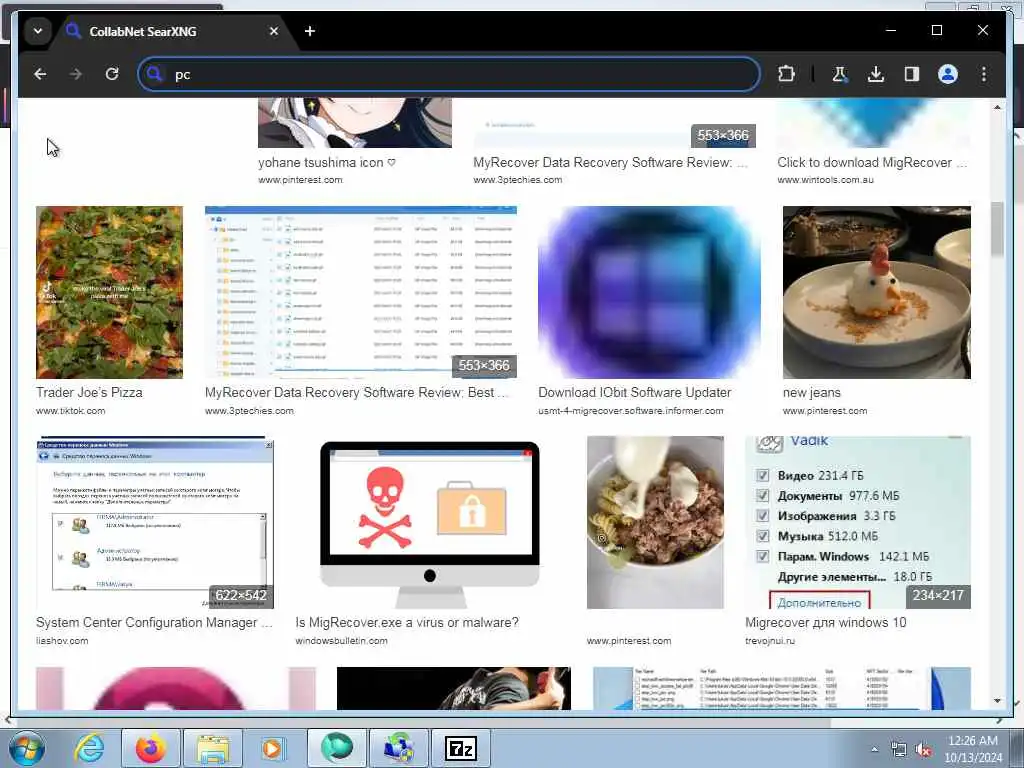The height and width of the screenshot is (768, 1024).
Task: Open the extensions puzzle icon
Action: point(786,74)
